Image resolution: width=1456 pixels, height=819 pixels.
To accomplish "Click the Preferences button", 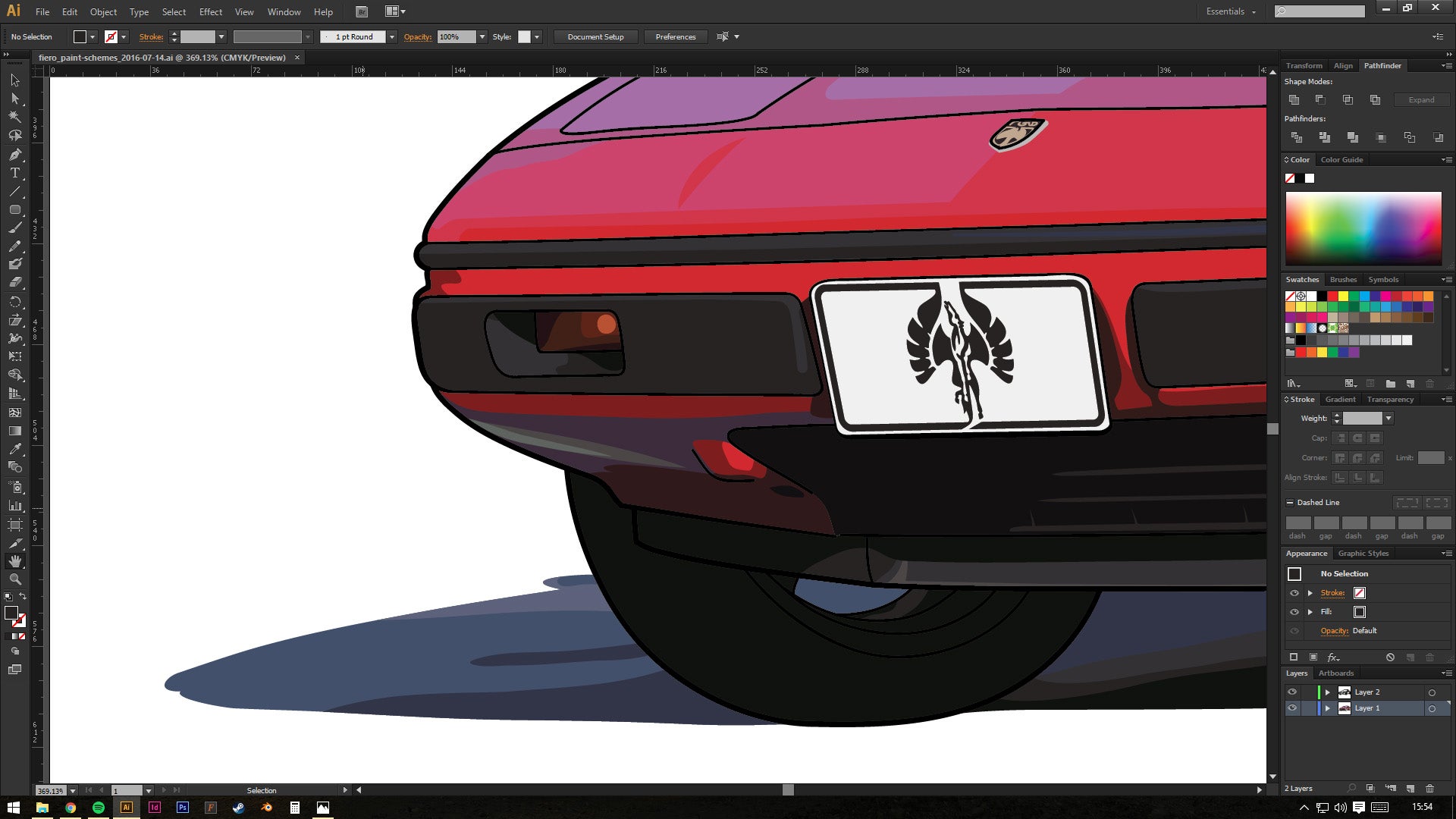I will 675,36.
